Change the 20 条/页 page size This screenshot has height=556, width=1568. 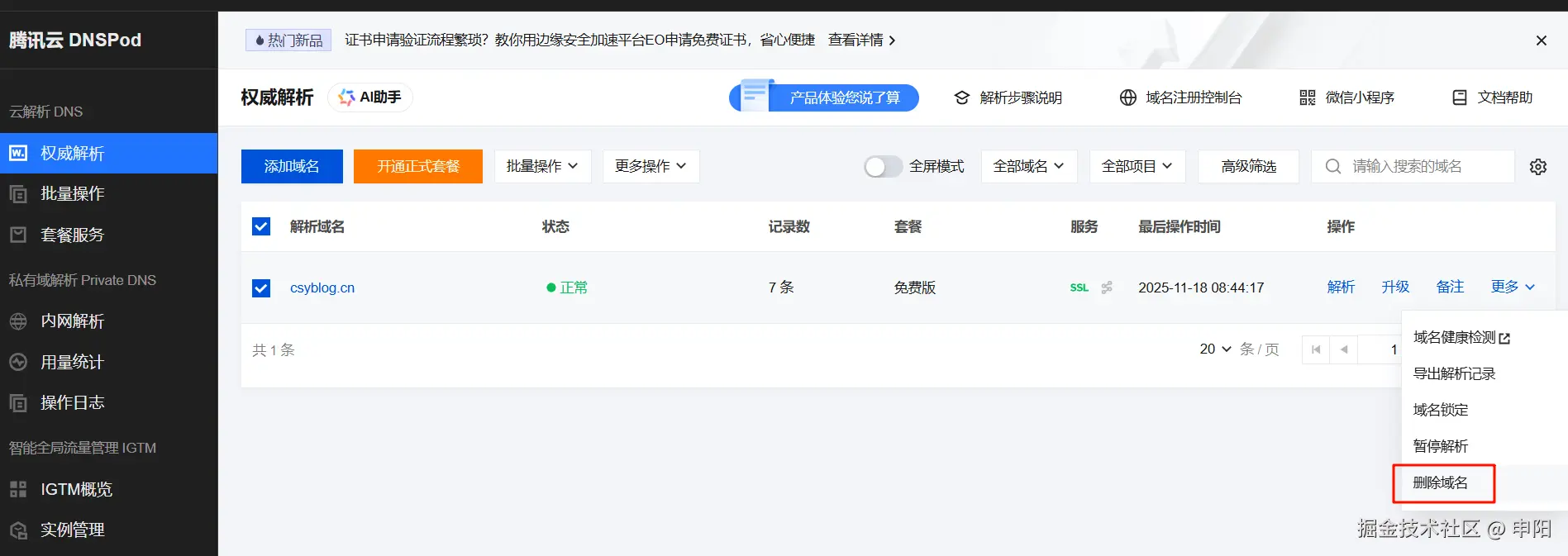(1216, 349)
